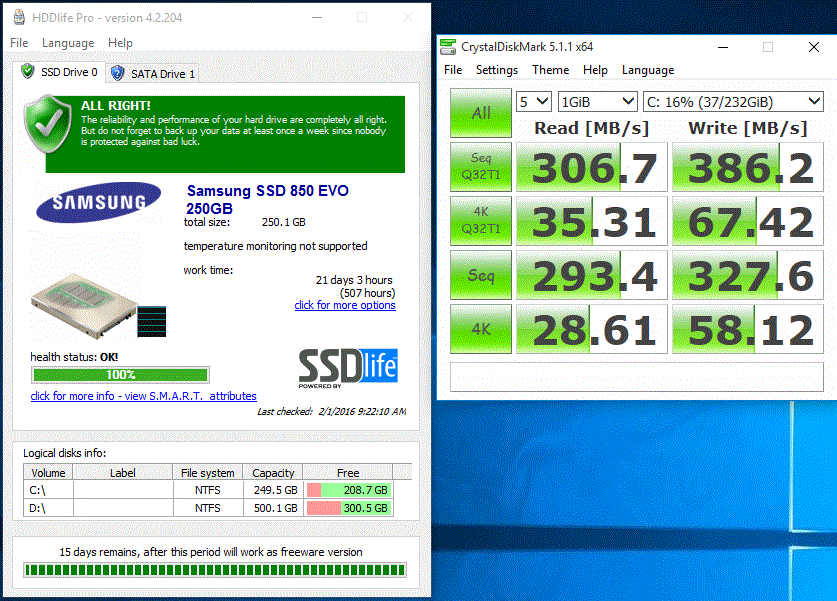Screen dimensions: 837x601
Task: Minimize the CrystalDiskMark window
Action: pos(723,47)
